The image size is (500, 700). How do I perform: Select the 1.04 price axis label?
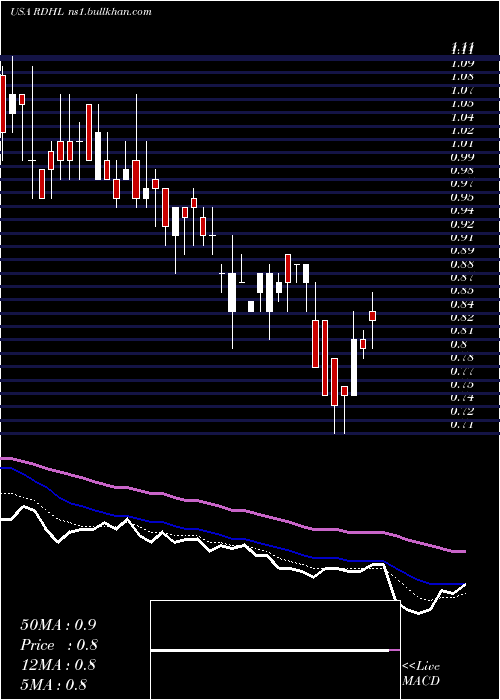[462, 117]
